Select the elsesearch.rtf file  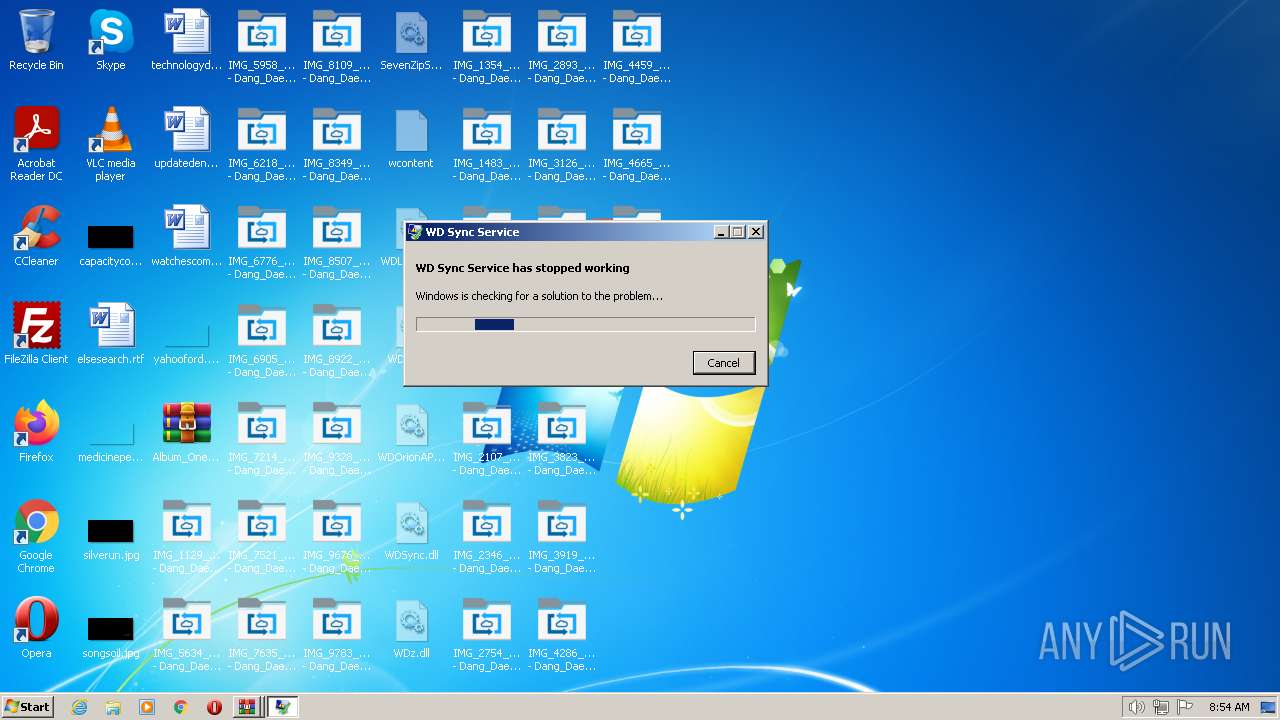111,334
